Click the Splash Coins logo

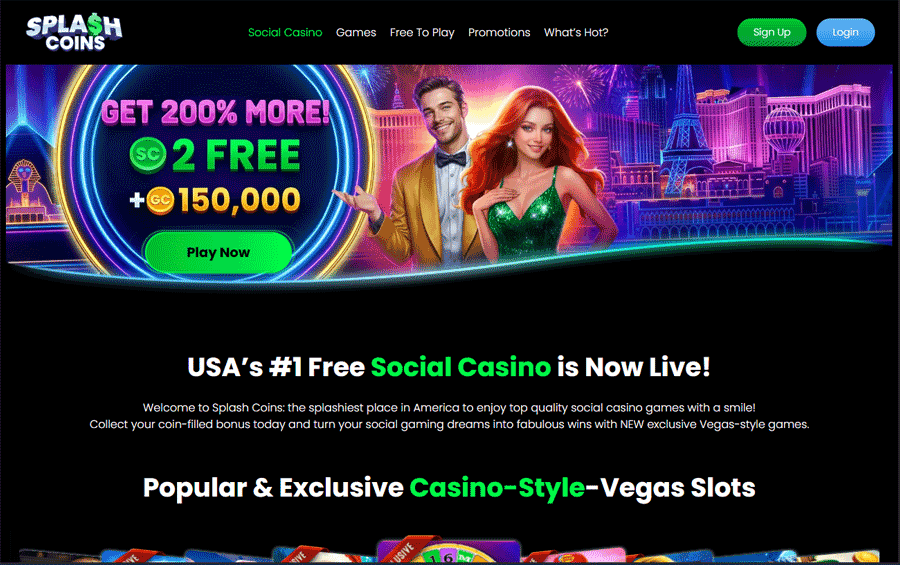[74, 33]
